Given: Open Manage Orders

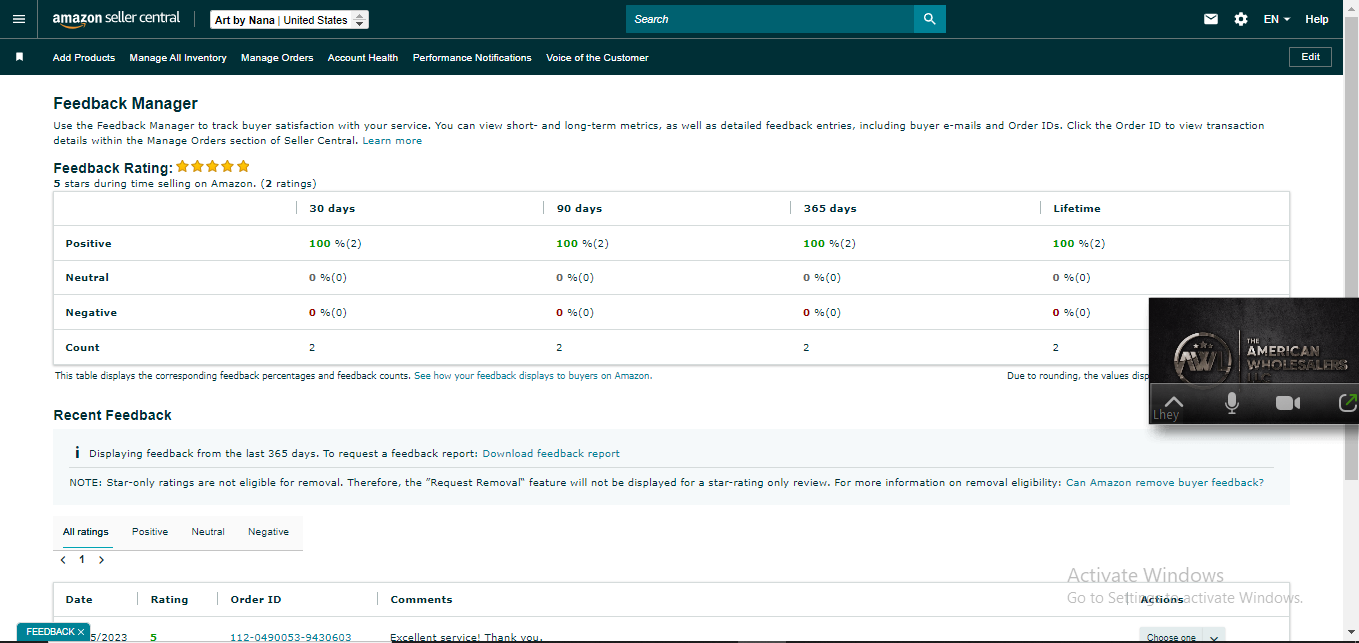Looking at the screenshot, I should pos(277,58).
